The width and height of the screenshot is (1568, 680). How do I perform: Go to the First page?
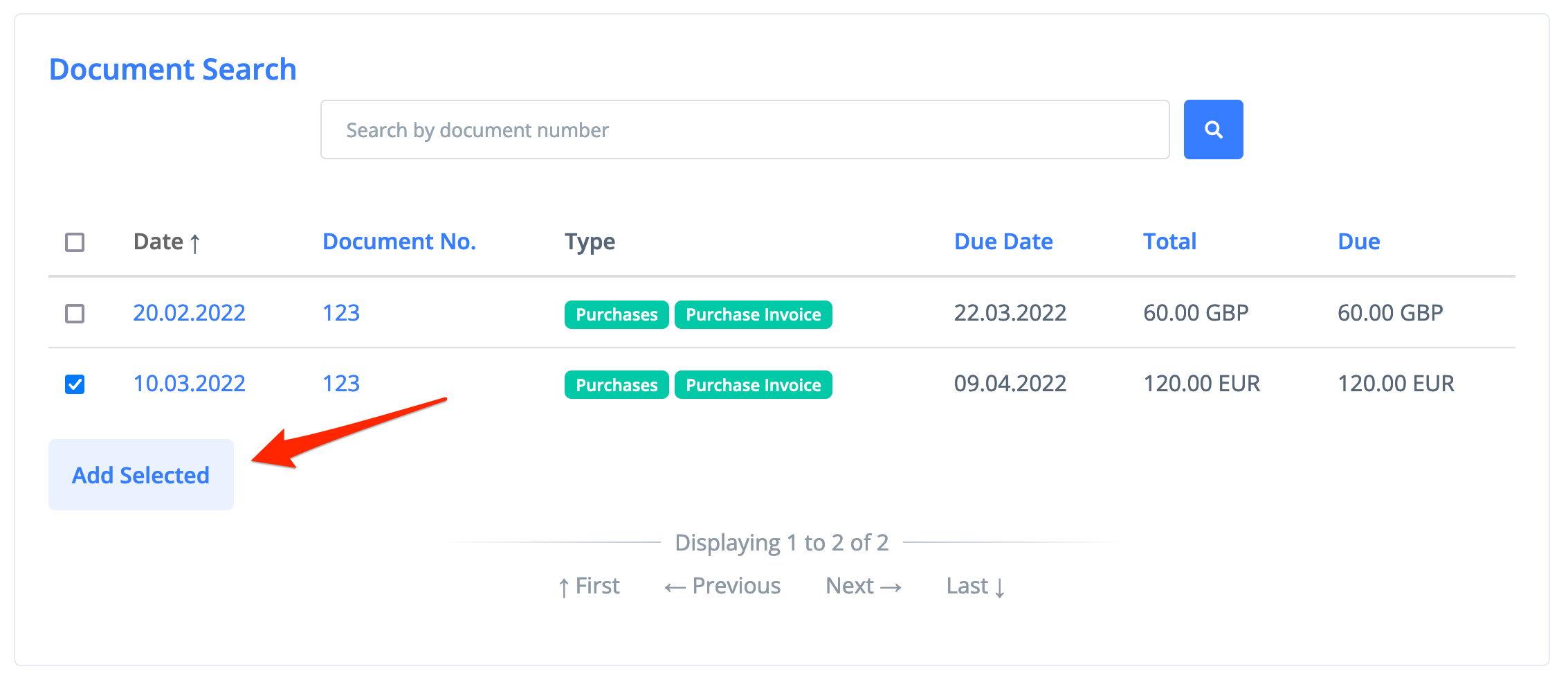pyautogui.click(x=589, y=586)
